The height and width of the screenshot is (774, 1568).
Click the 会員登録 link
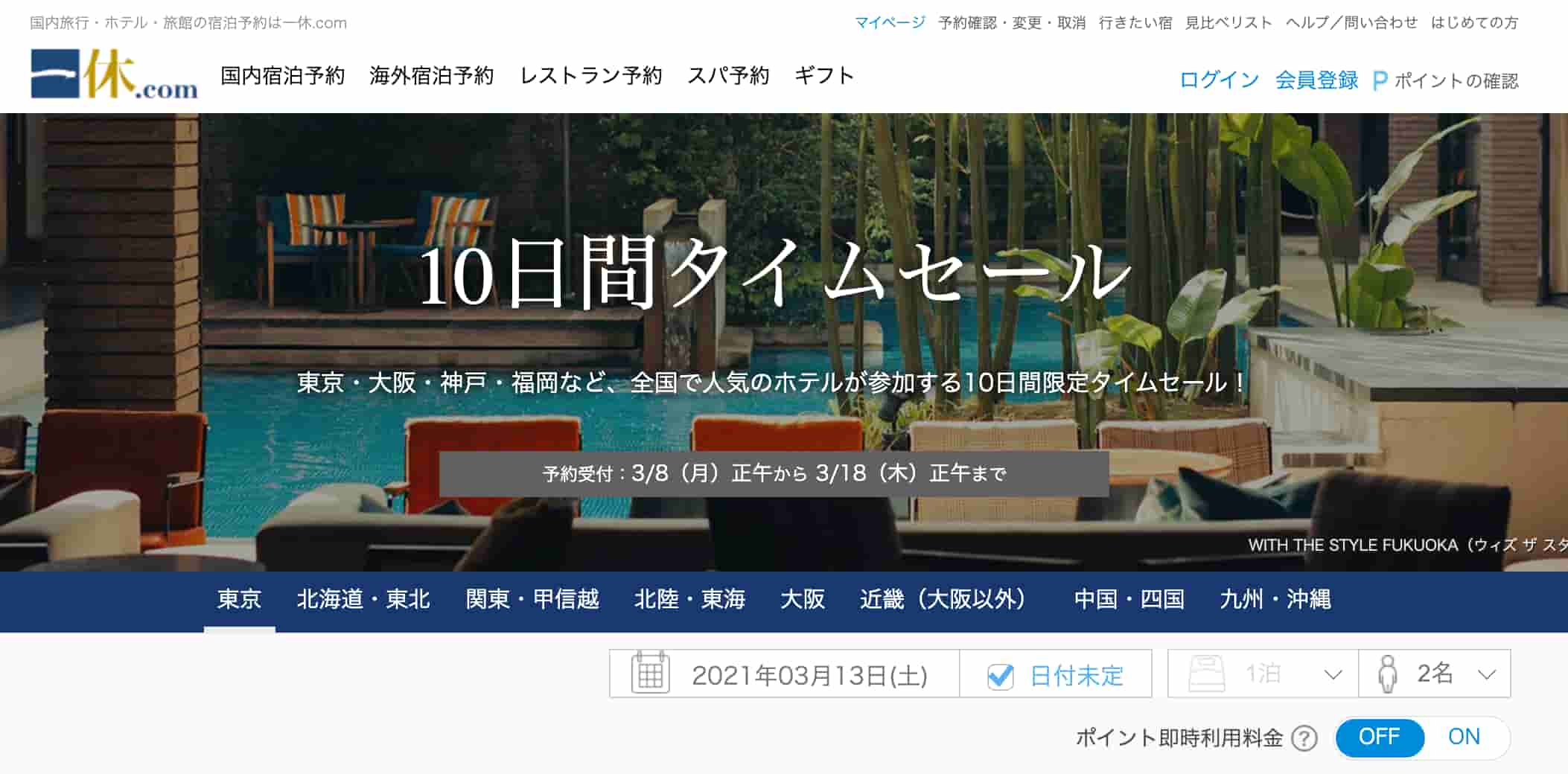pyautogui.click(x=1316, y=80)
